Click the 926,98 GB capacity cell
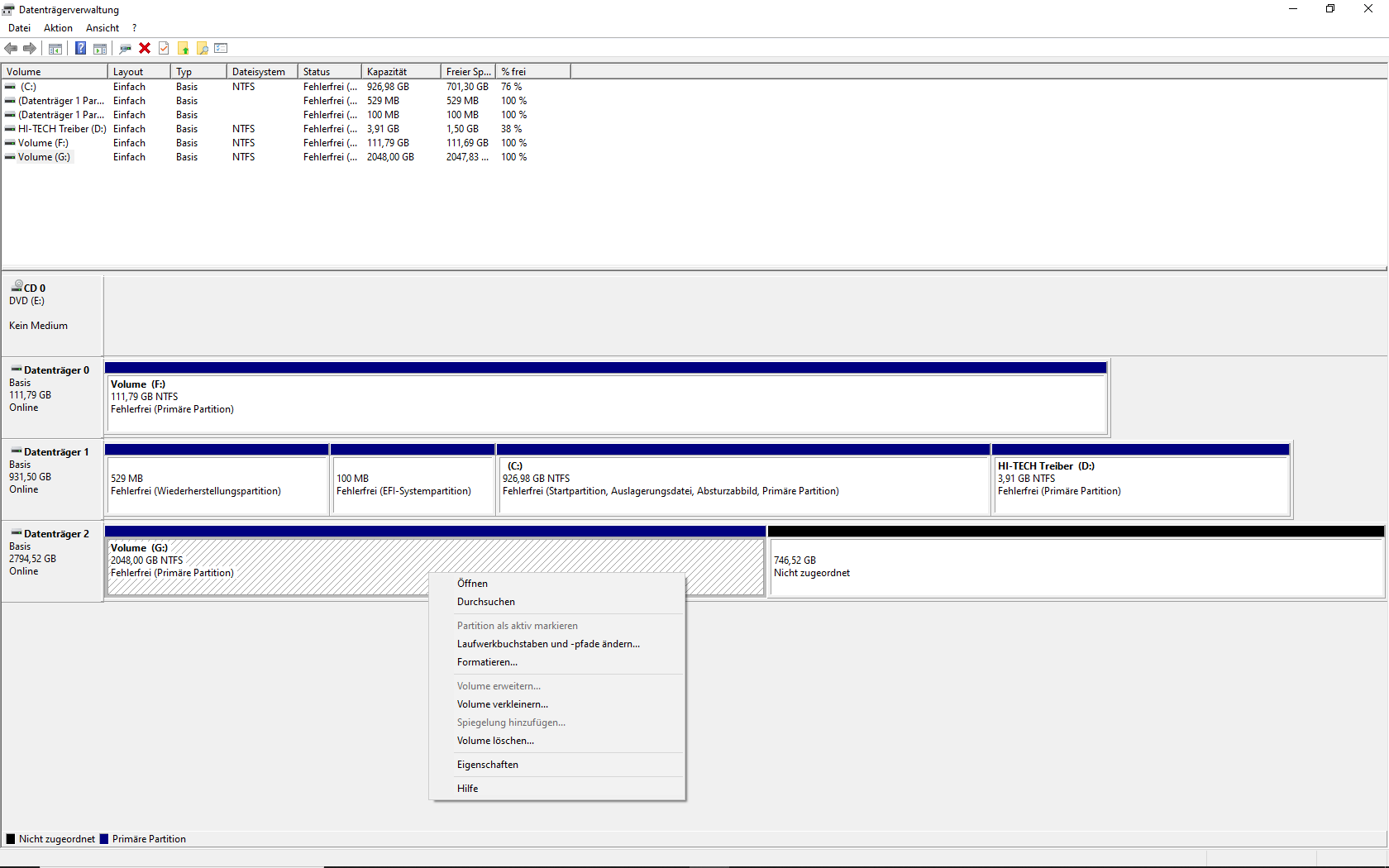Image resolution: width=1389 pixels, height=868 pixels. (388, 87)
